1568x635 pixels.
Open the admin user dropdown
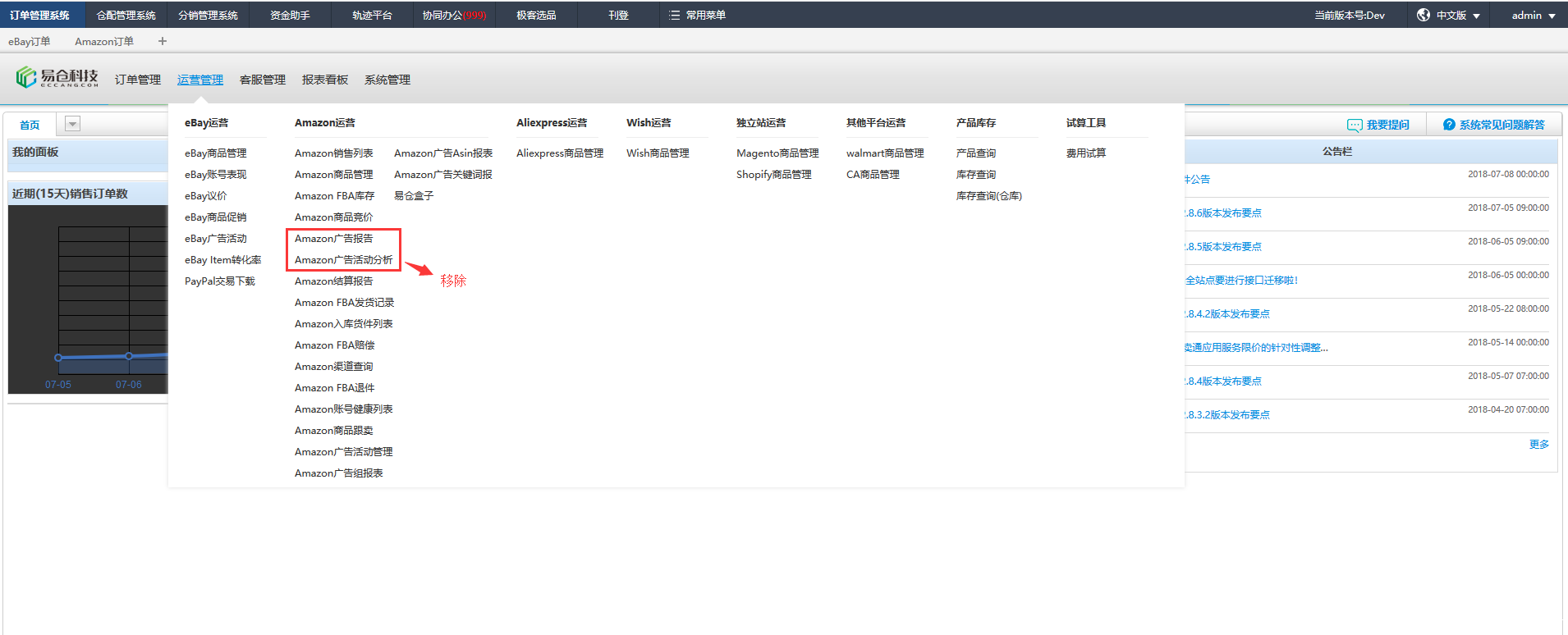point(1533,16)
